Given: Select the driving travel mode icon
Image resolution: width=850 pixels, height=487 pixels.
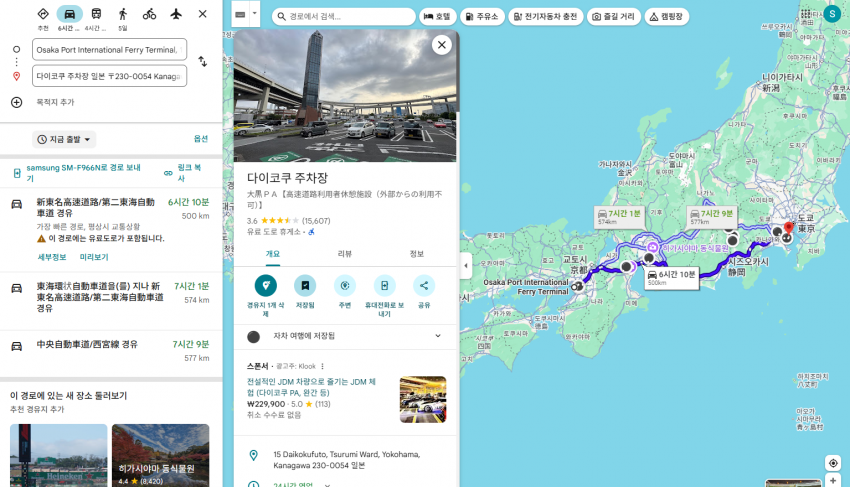Looking at the screenshot, I should (69, 14).
